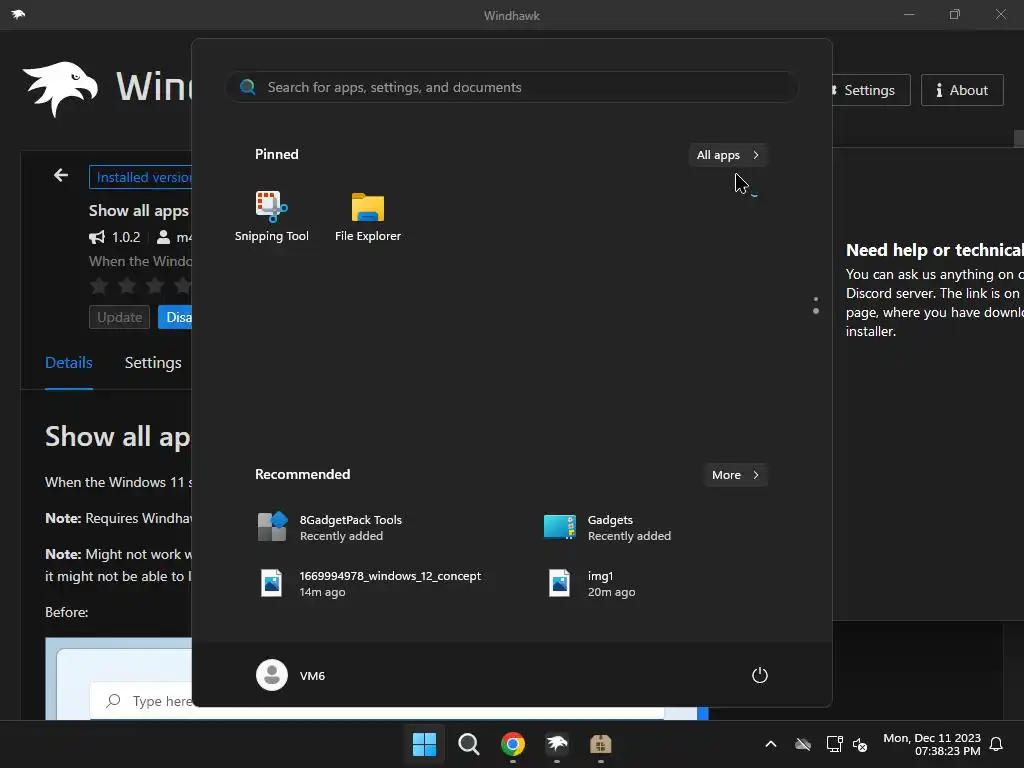Open File Explorer from pinned apps
This screenshot has height=768, width=1024.
[x=368, y=216]
